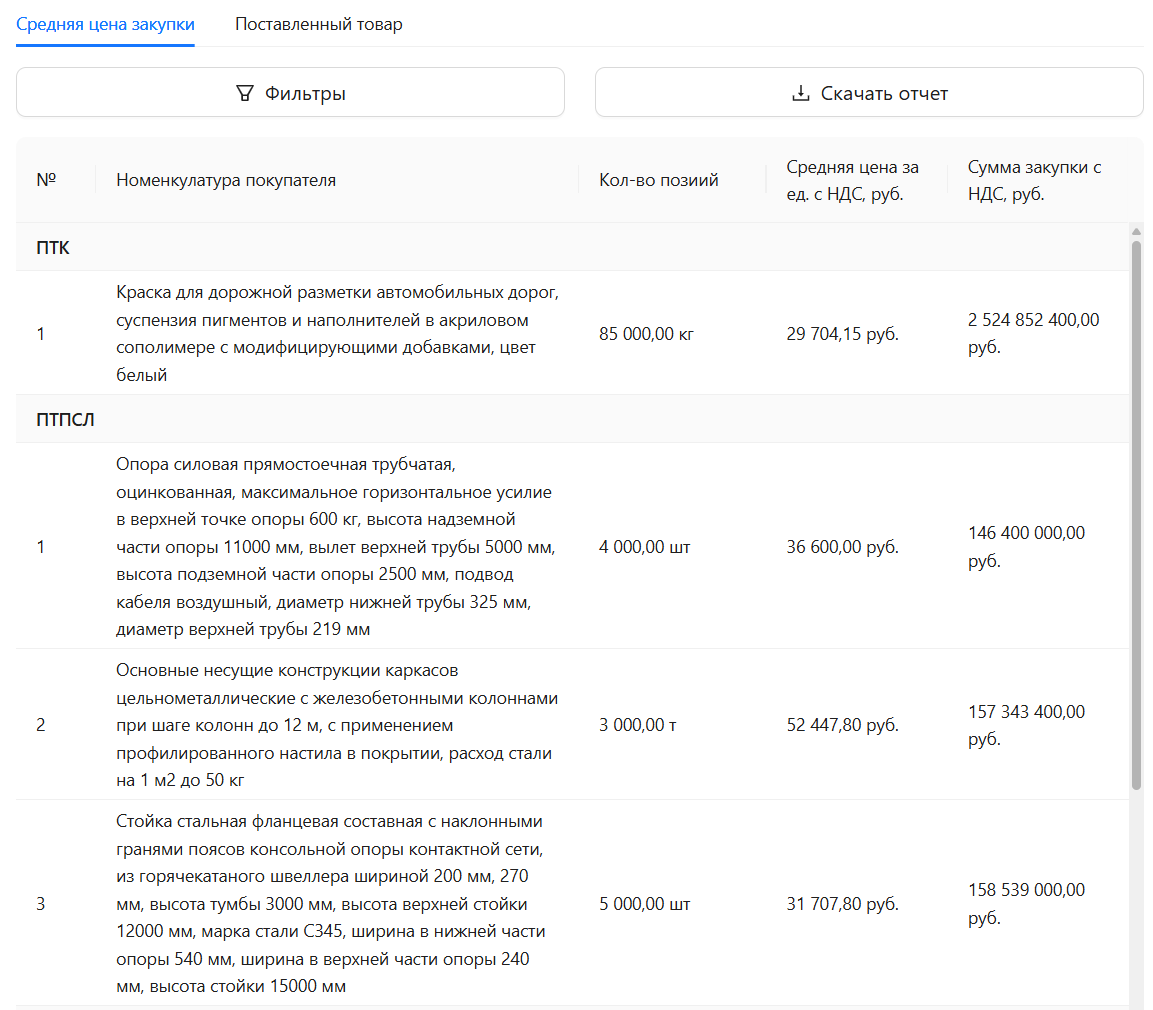Click the ПТПСЛ group header row
The image size is (1153, 1010).
coord(573,419)
